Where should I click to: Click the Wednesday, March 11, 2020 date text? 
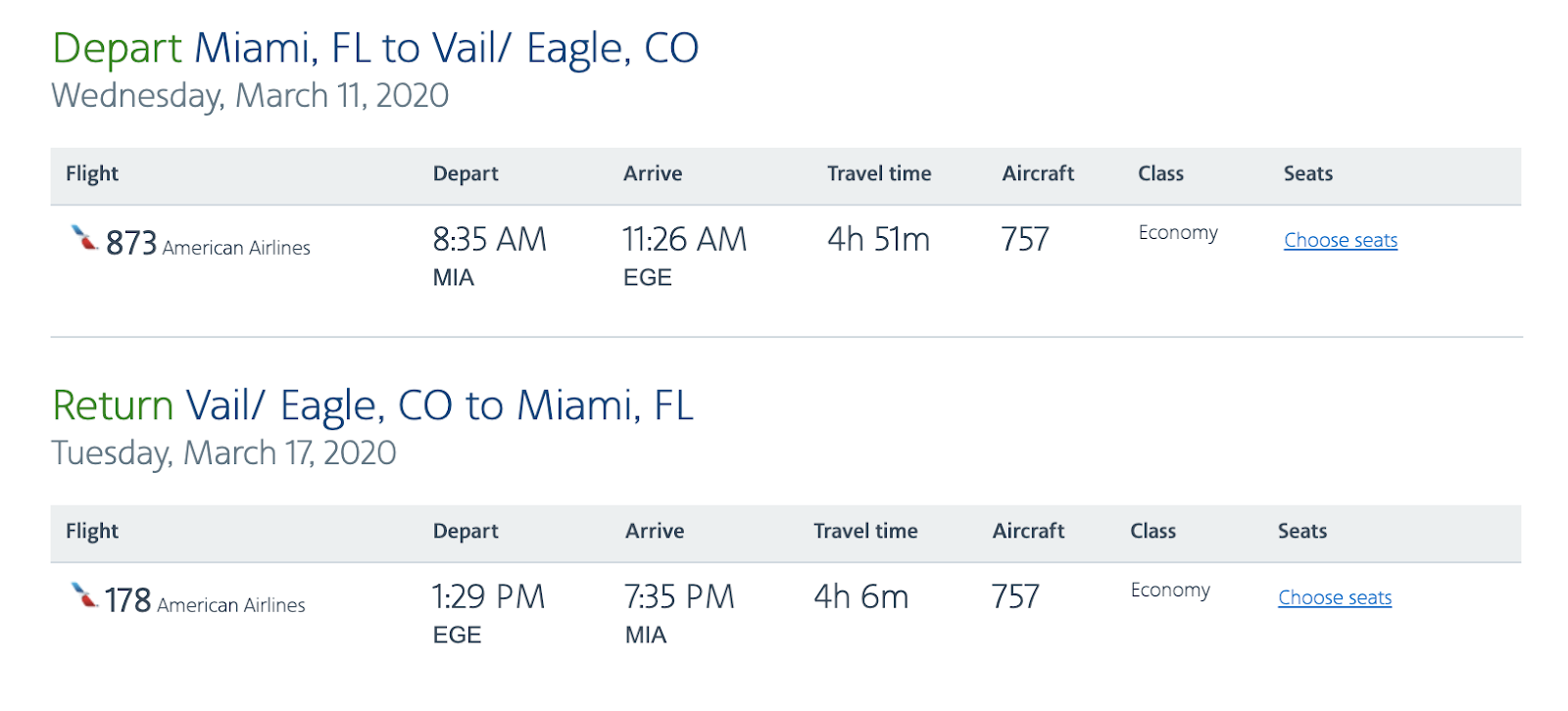[251, 95]
